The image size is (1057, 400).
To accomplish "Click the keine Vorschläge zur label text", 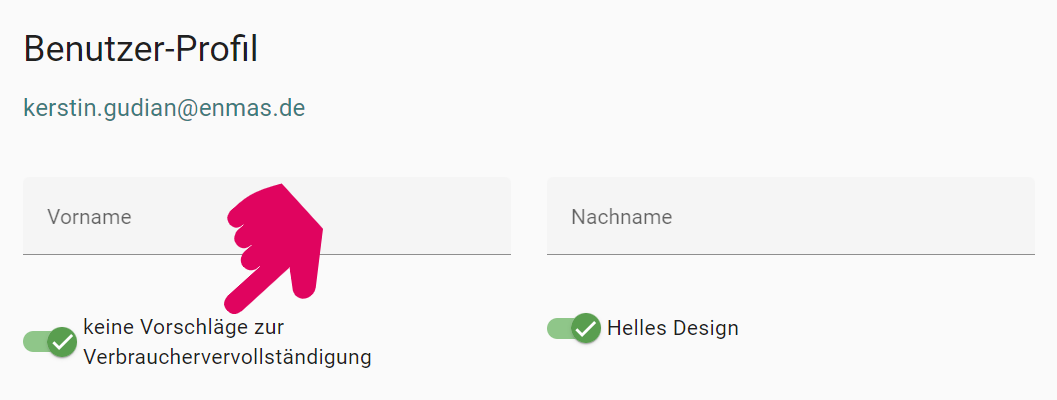I will point(184,327).
